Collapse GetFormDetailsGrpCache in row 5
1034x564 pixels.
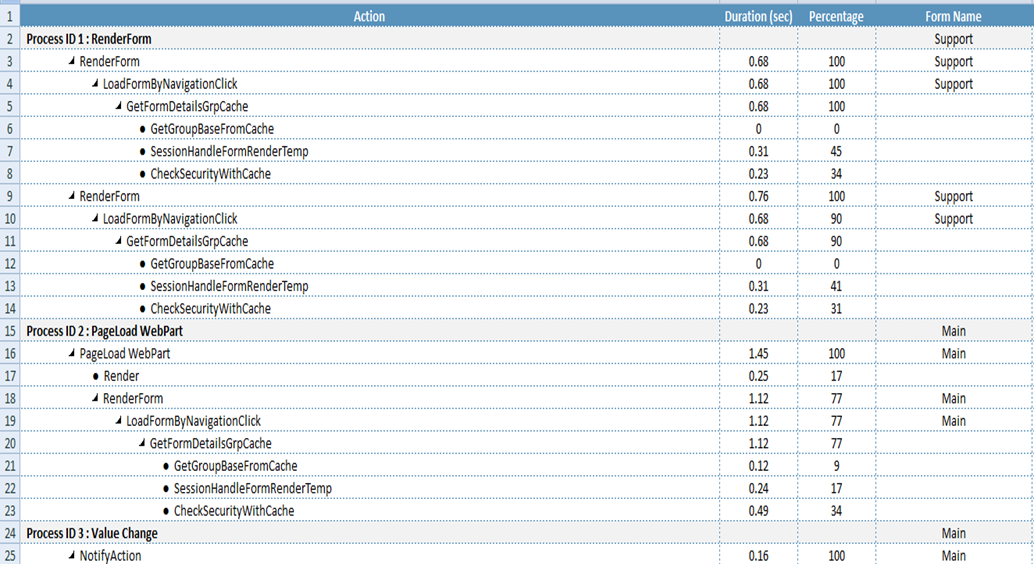coord(118,107)
